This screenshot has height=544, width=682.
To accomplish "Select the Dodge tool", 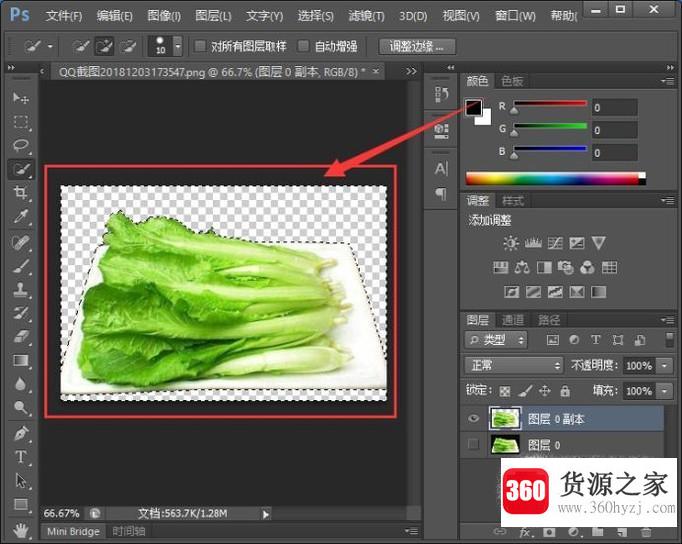I will [x=20, y=407].
